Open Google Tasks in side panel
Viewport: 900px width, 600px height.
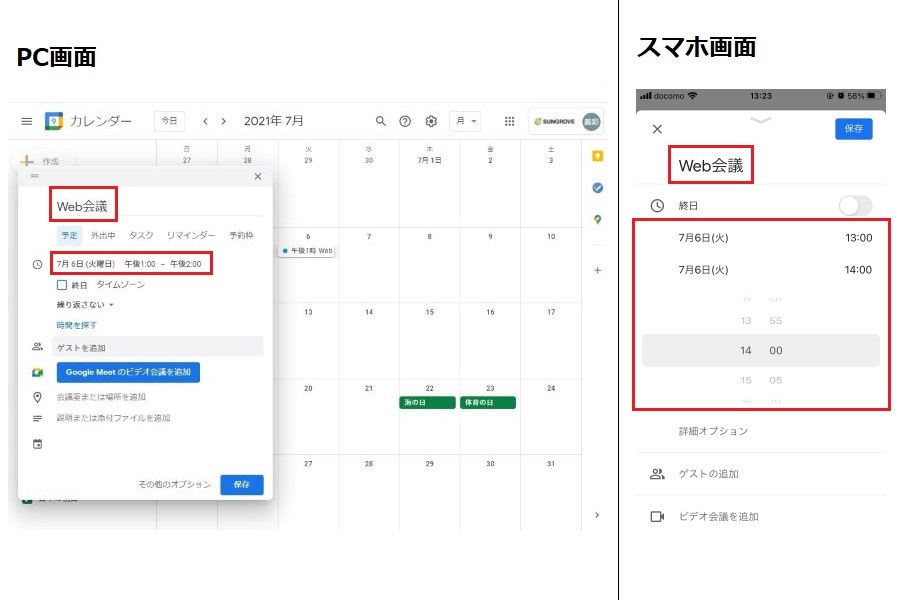pyautogui.click(x=597, y=188)
